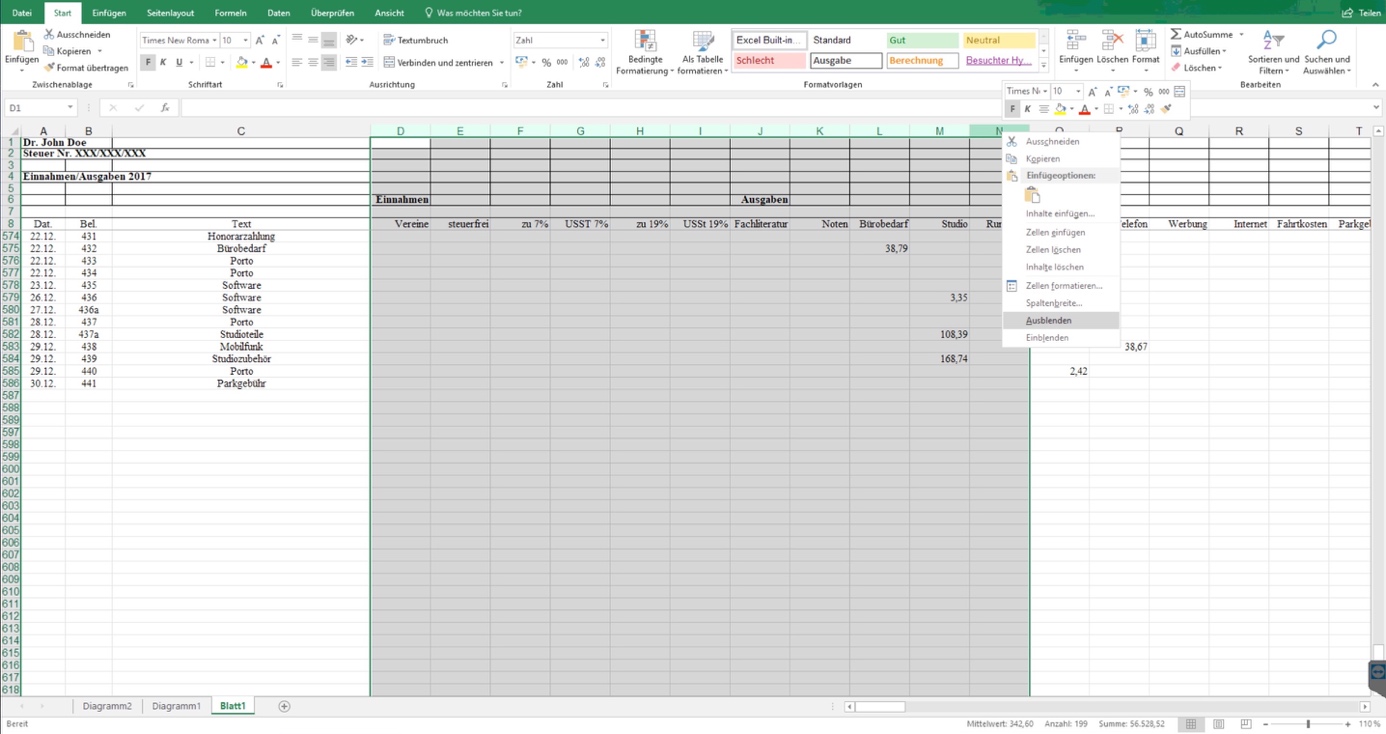The height and width of the screenshot is (734, 1386).
Task: Toggle bold (F) in the mini toolbar
Action: (x=1012, y=109)
